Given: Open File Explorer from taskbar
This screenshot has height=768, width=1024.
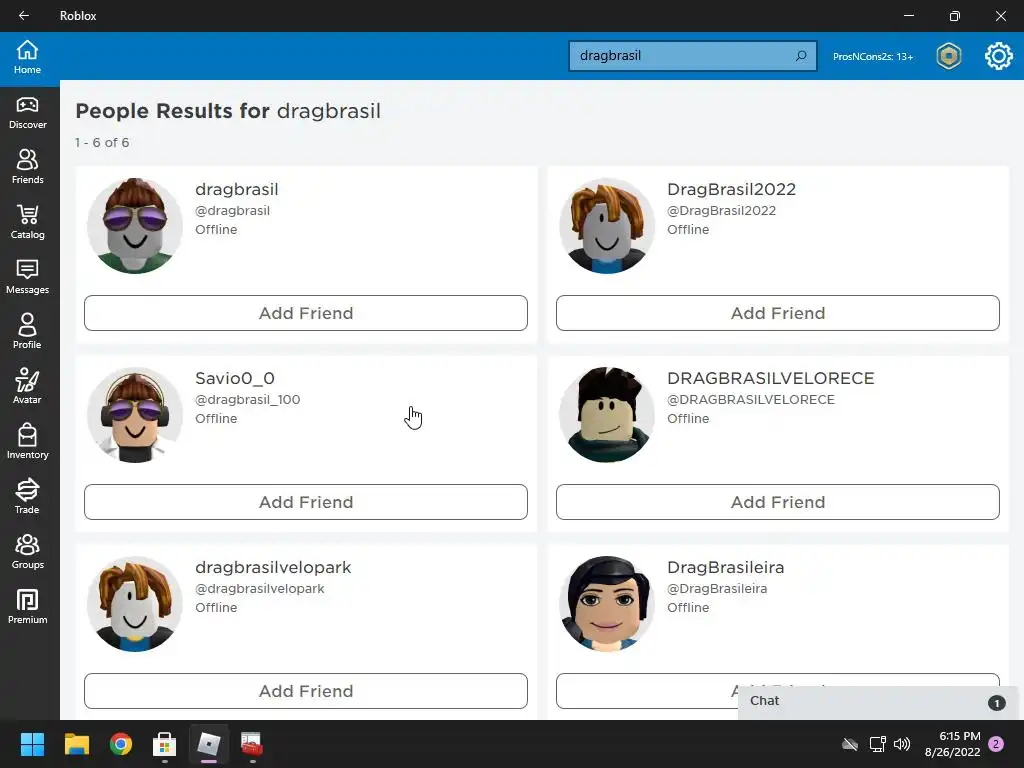Looking at the screenshot, I should [76, 744].
